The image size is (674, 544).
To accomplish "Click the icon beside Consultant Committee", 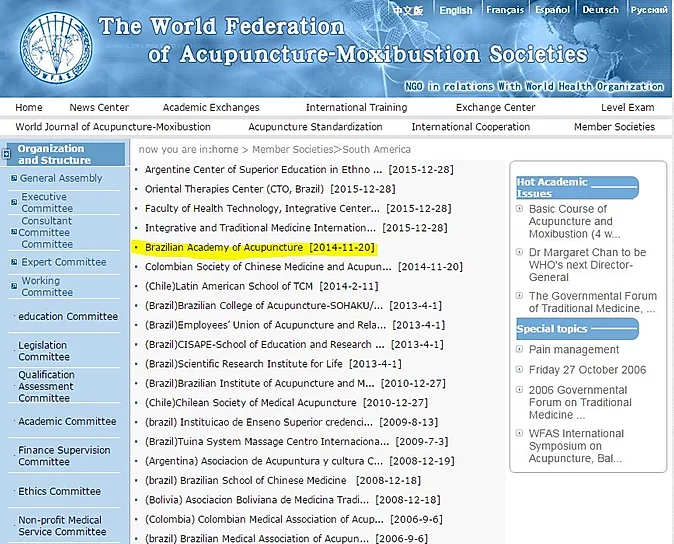I will pos(14,232).
